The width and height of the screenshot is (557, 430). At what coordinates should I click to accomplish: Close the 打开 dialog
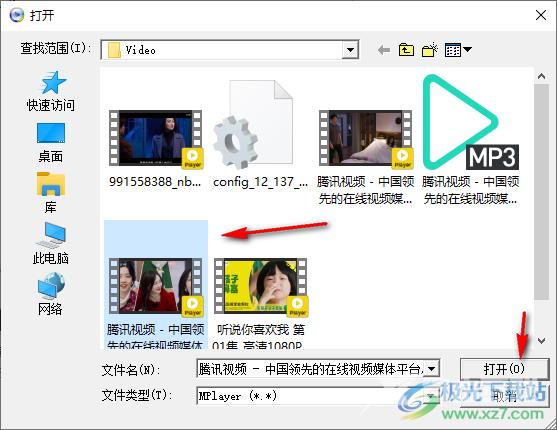click(x=541, y=15)
